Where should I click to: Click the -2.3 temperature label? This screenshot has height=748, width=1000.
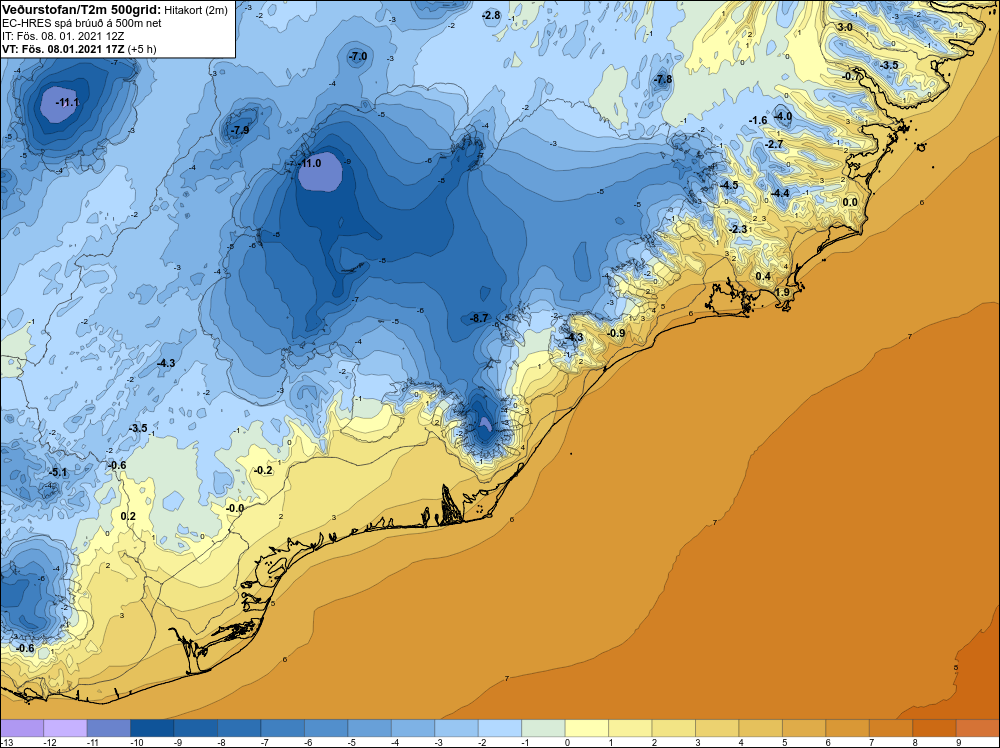(738, 229)
